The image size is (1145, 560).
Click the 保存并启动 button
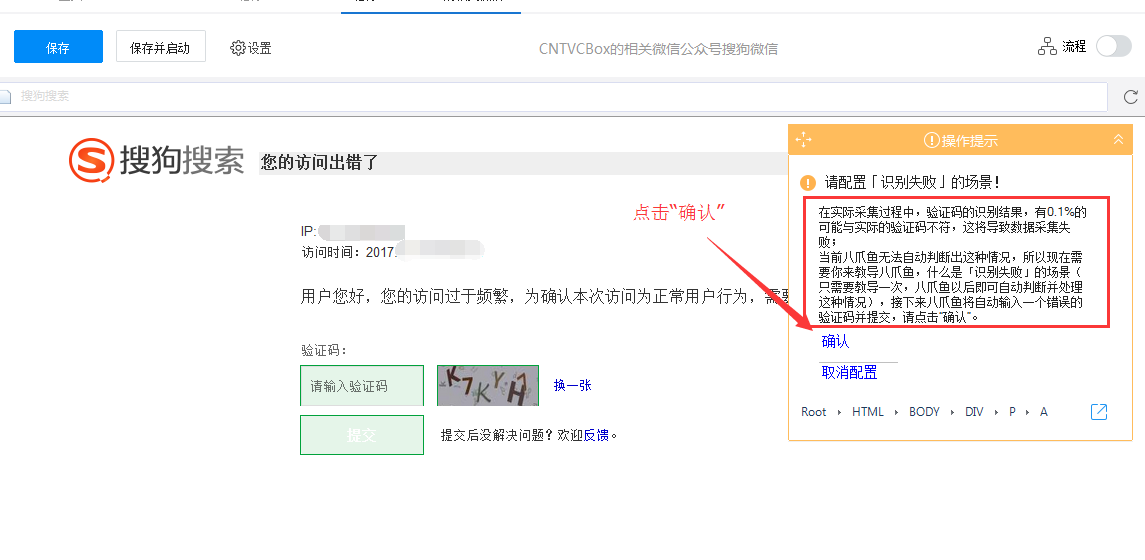[161, 47]
